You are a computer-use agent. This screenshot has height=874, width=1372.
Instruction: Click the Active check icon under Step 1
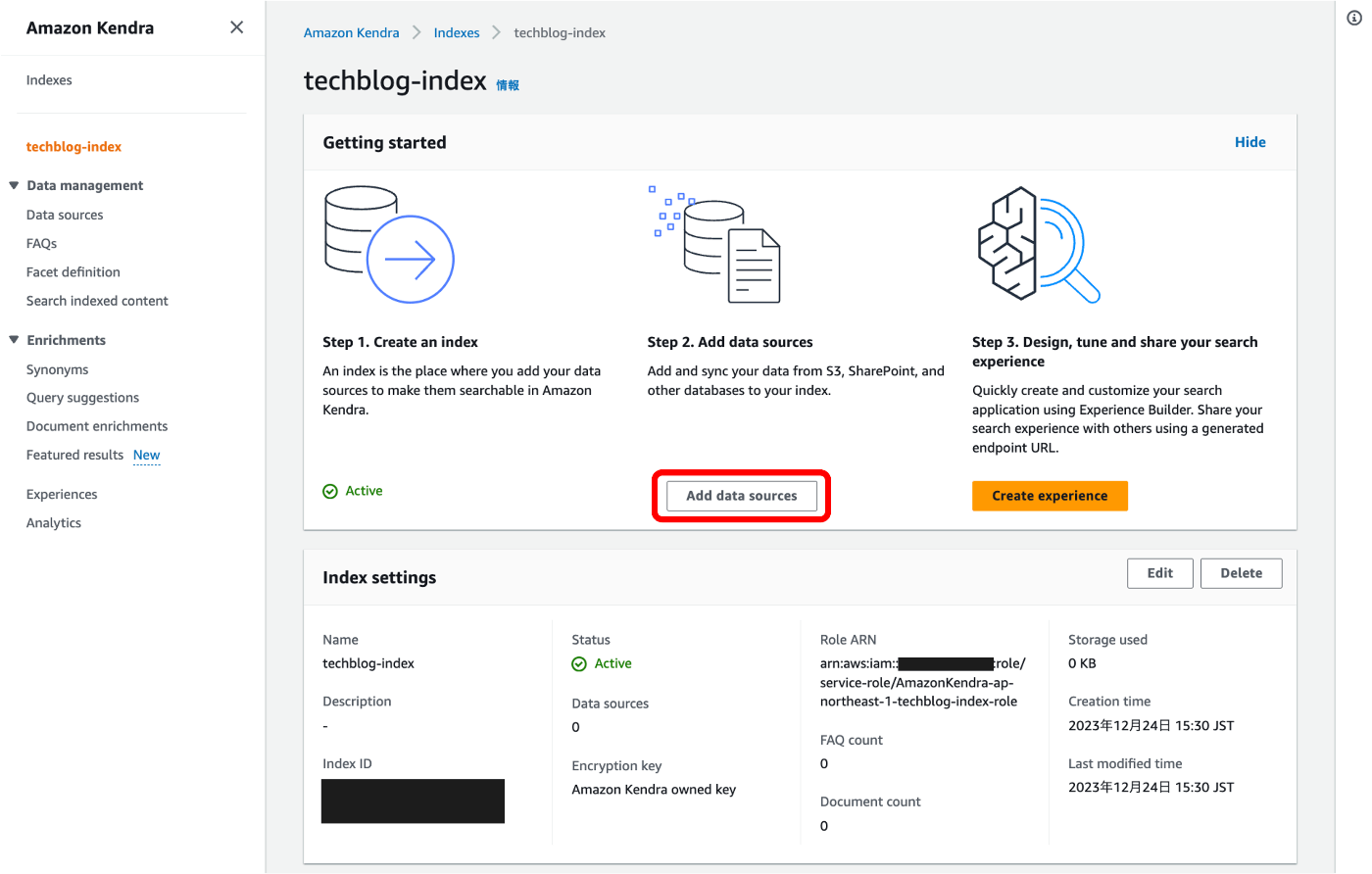(330, 492)
